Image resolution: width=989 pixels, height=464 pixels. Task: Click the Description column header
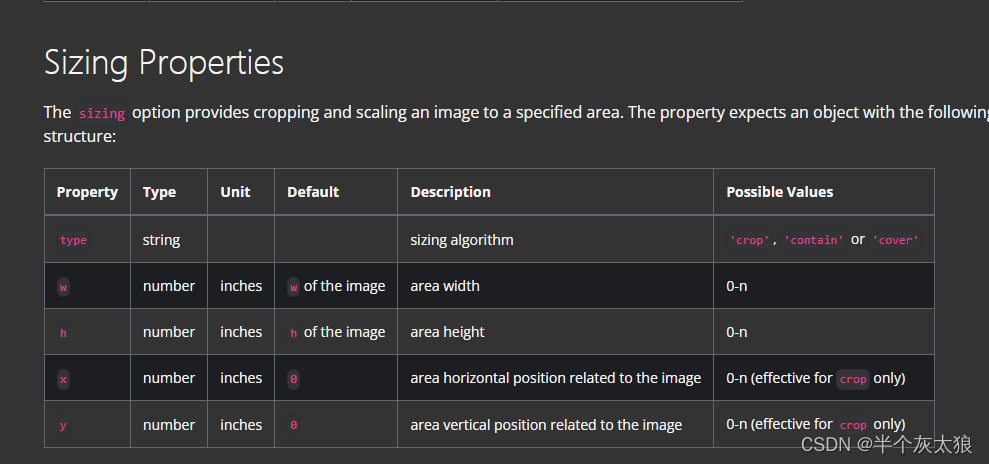point(450,192)
